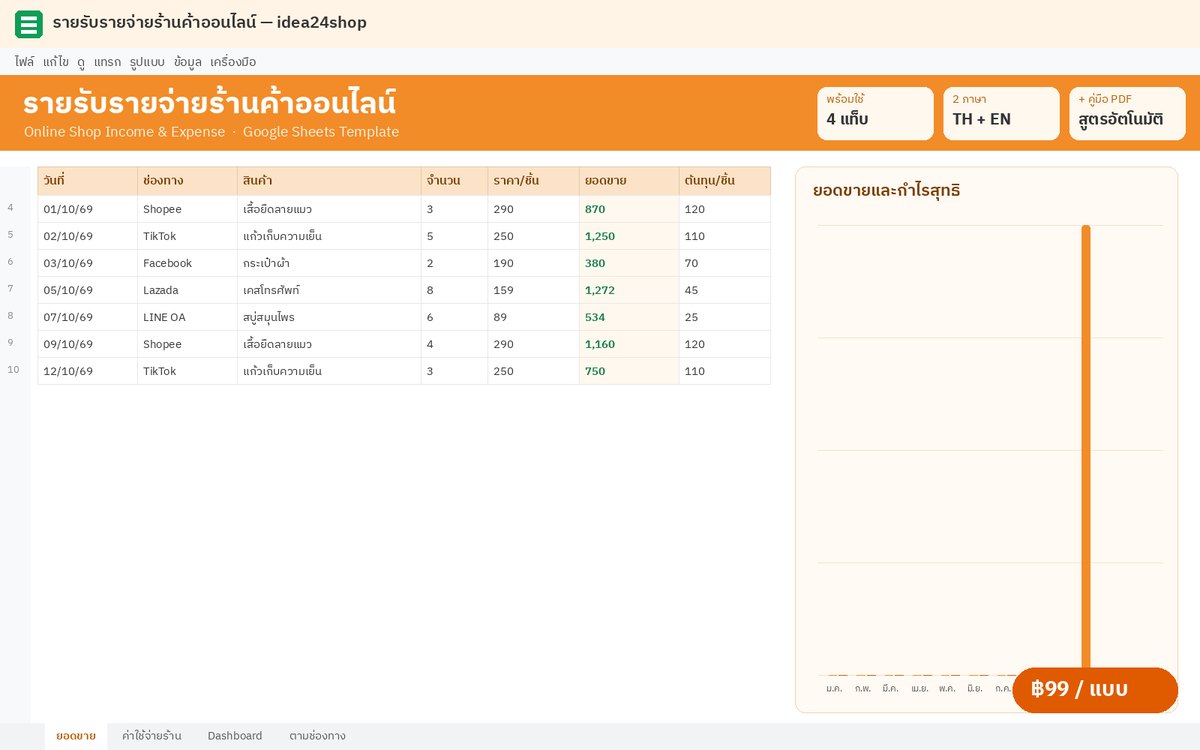Select the จำนวน column header
Image resolution: width=1200 pixels, height=750 pixels.
tap(454, 181)
